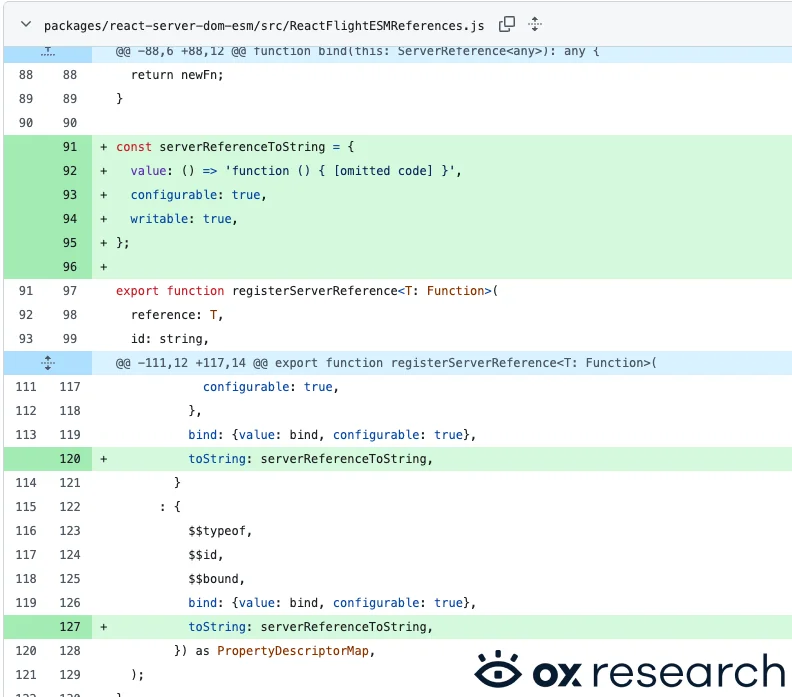Screen dimensions: 792x697
Task: Click file path packages/react-server-dom-esm/src/ReactFlightESMReferences.js
Action: pyautogui.click(x=264, y=26)
